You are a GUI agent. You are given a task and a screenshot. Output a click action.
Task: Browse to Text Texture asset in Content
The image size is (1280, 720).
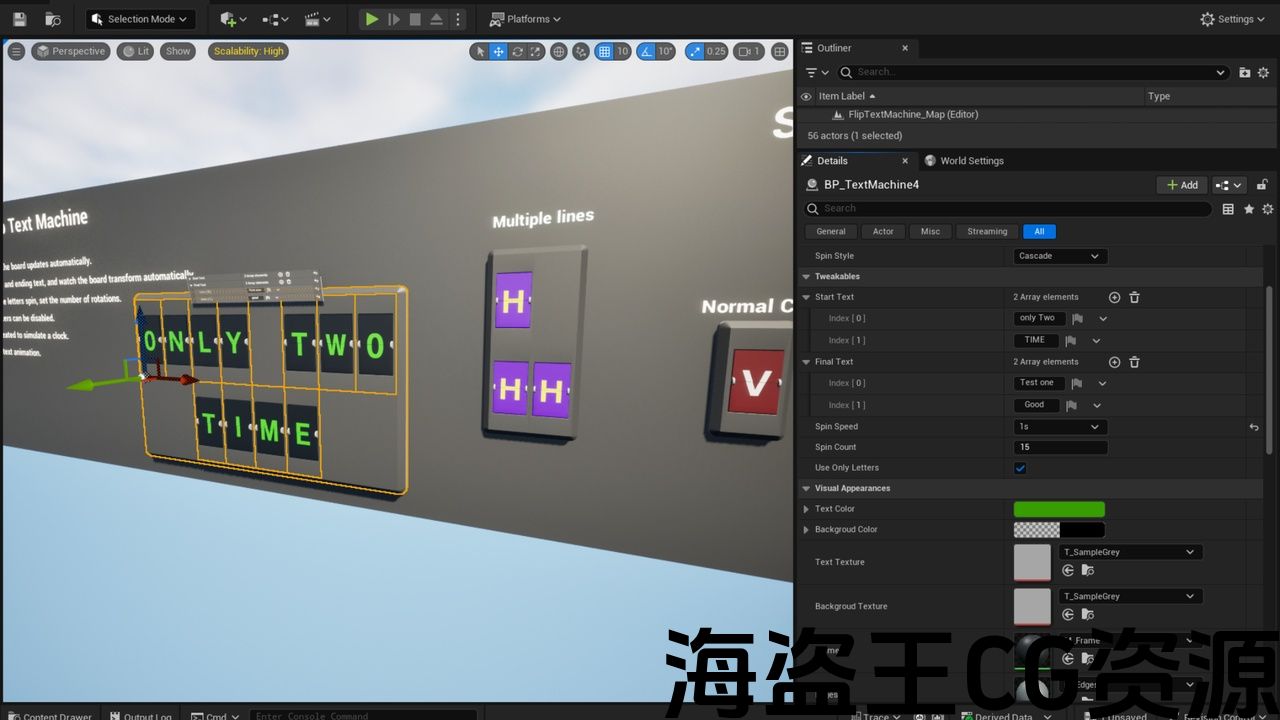(x=1087, y=570)
